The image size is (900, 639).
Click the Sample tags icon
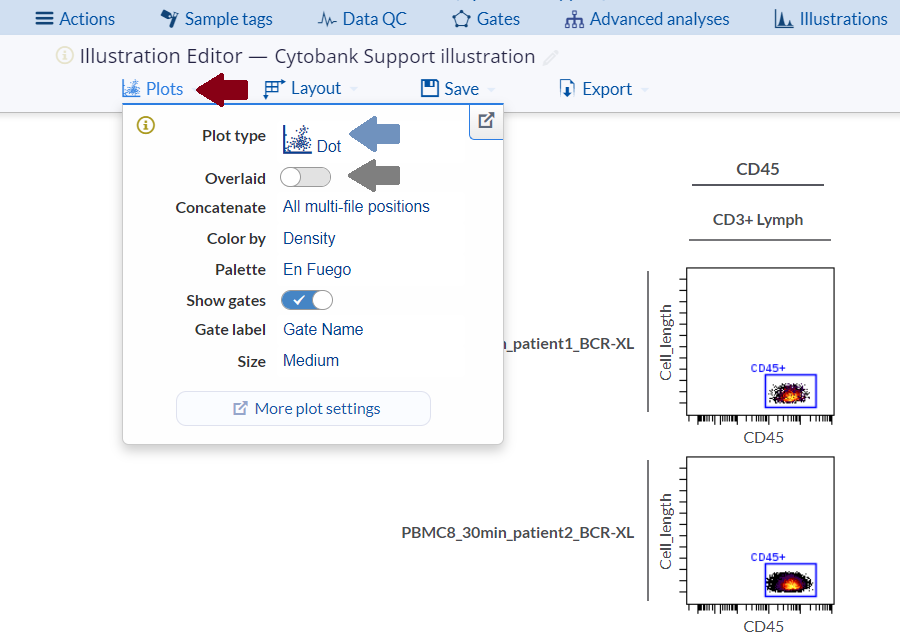coord(170,19)
